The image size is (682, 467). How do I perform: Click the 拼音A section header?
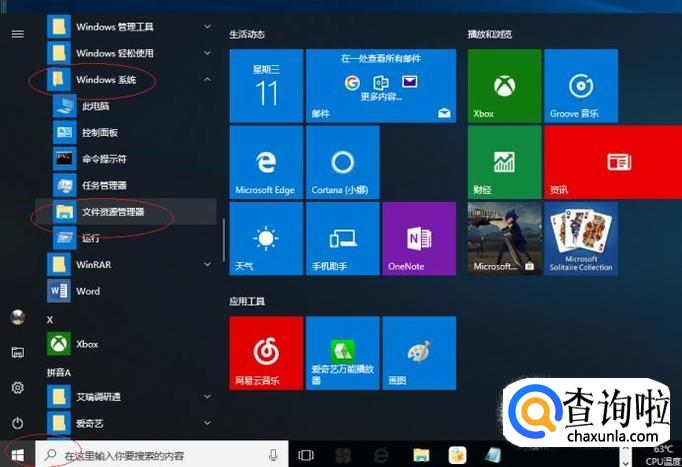tap(59, 373)
